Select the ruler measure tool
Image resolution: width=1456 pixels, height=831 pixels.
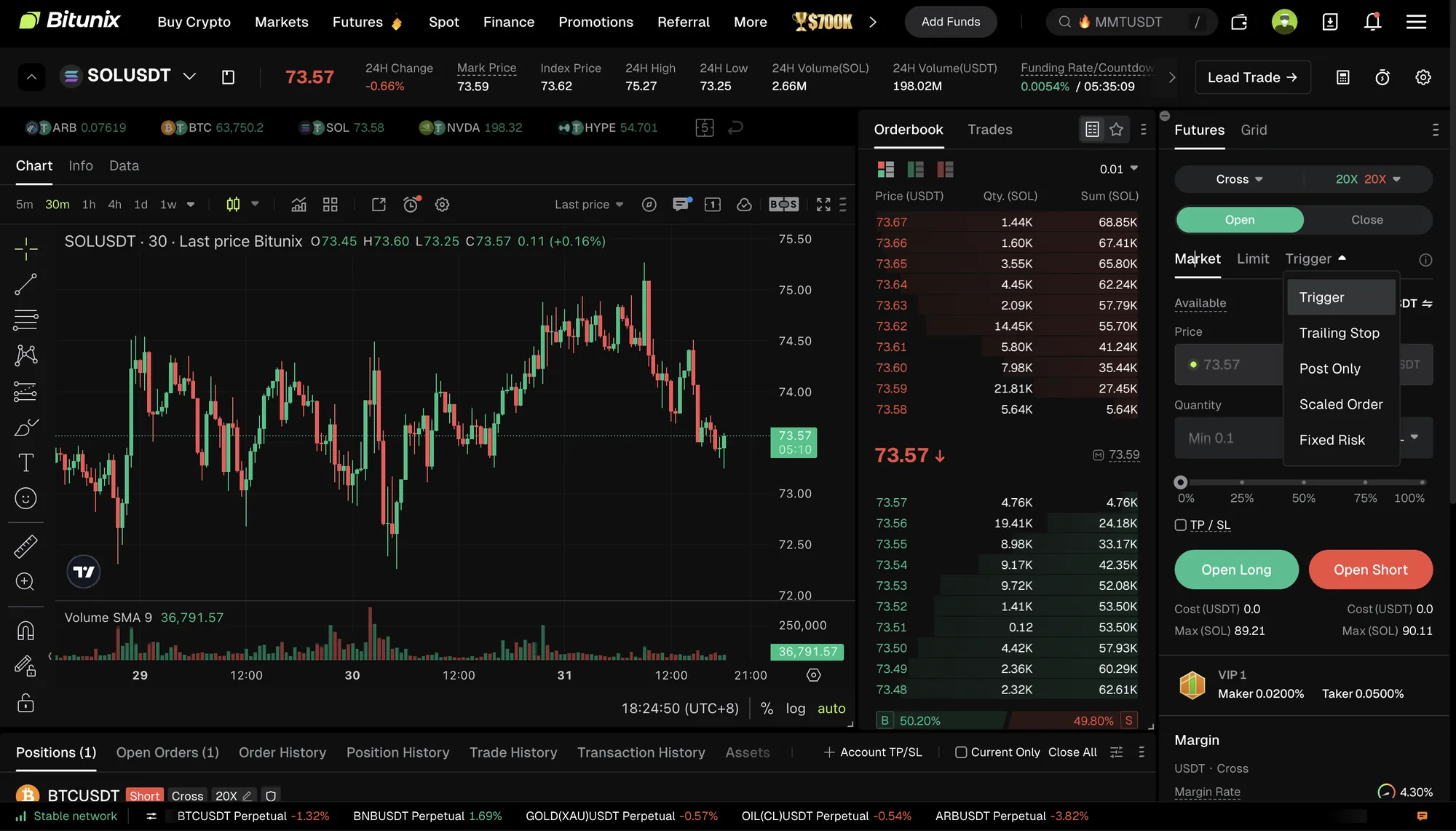click(x=25, y=546)
